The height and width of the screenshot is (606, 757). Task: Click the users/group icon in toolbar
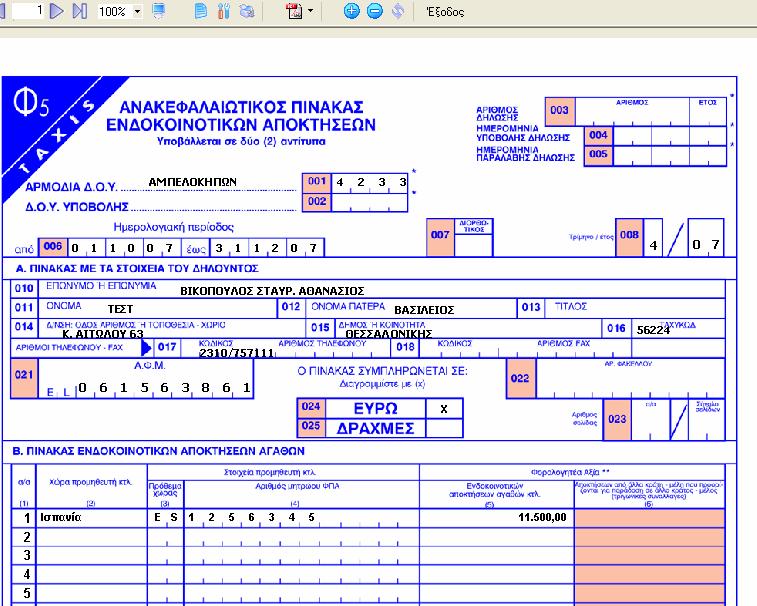point(247,11)
